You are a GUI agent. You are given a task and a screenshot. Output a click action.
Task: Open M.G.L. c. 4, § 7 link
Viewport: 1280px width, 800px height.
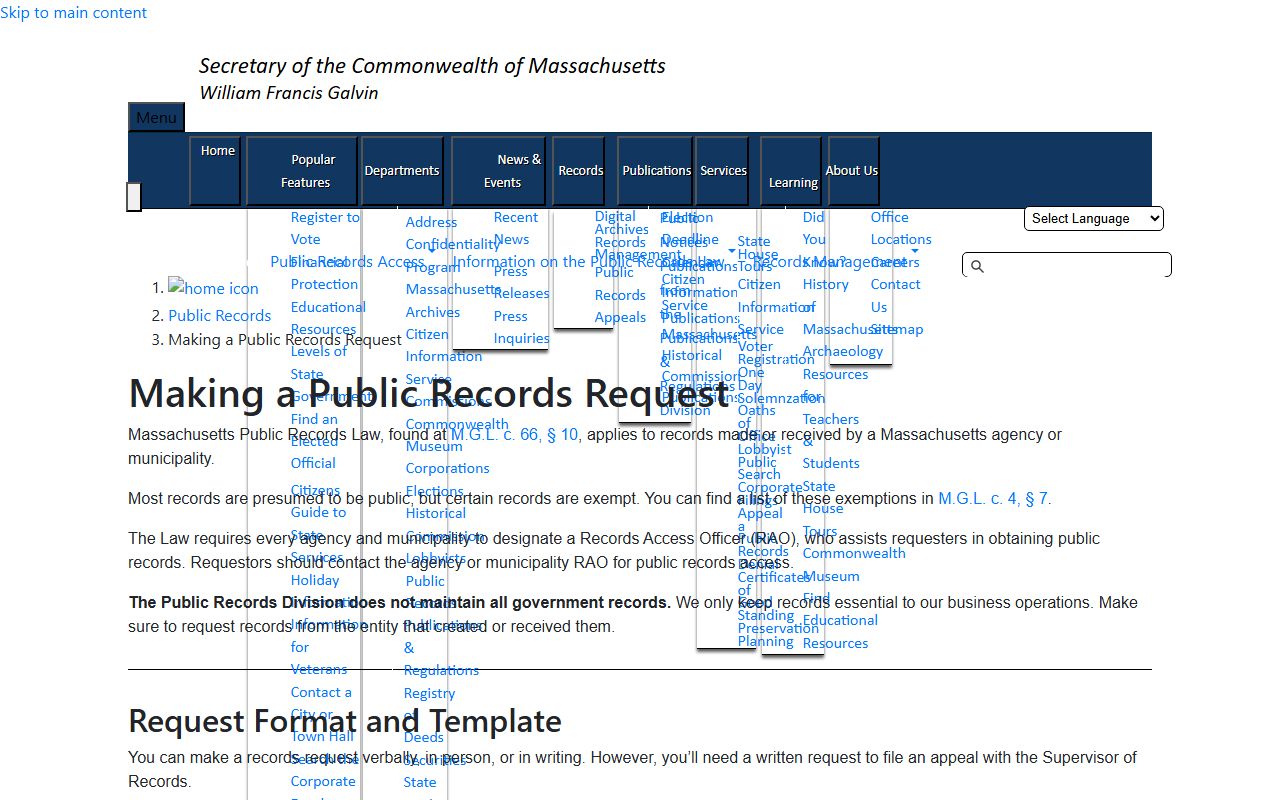coord(993,498)
